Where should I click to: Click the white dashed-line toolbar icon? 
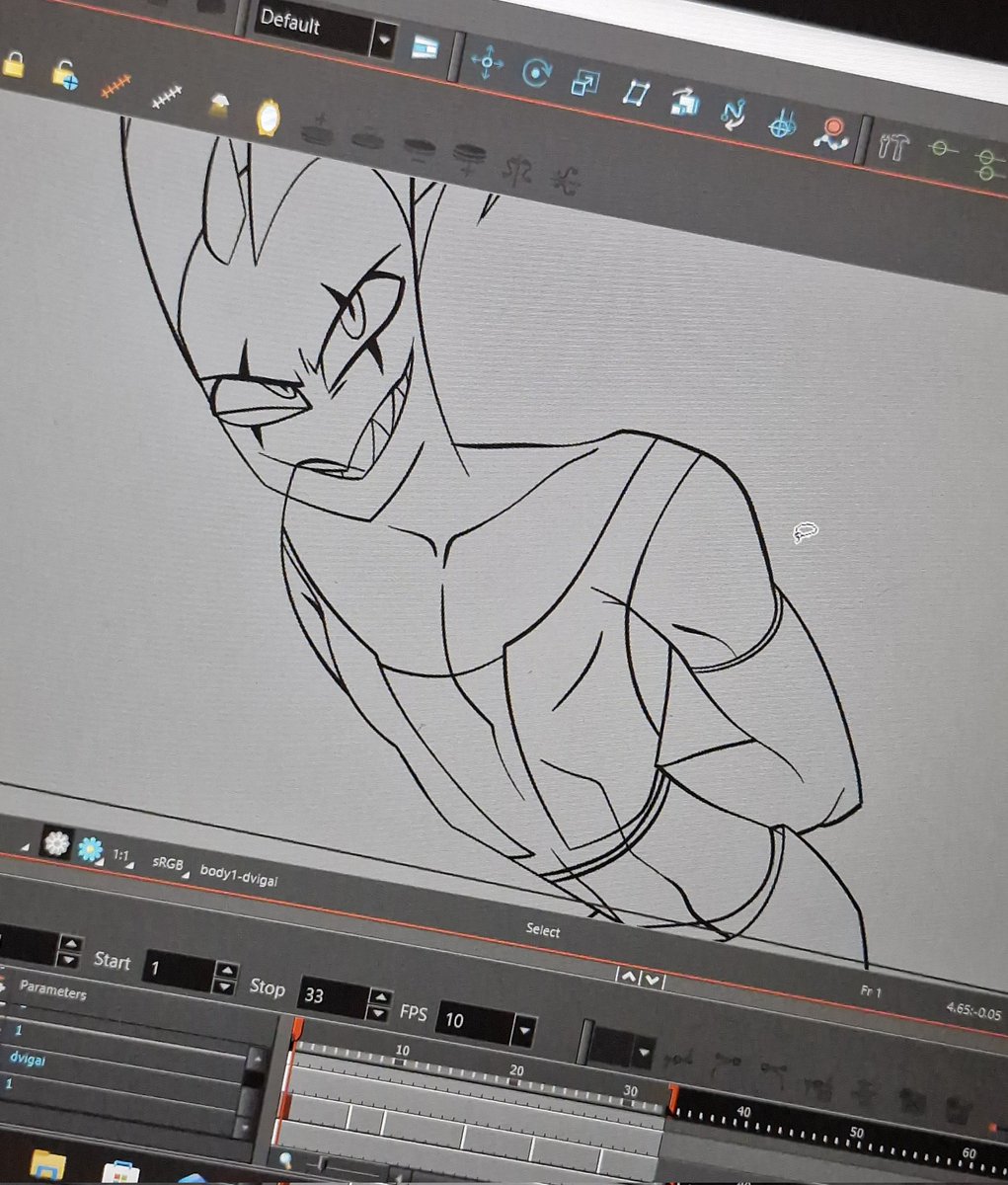tap(167, 96)
